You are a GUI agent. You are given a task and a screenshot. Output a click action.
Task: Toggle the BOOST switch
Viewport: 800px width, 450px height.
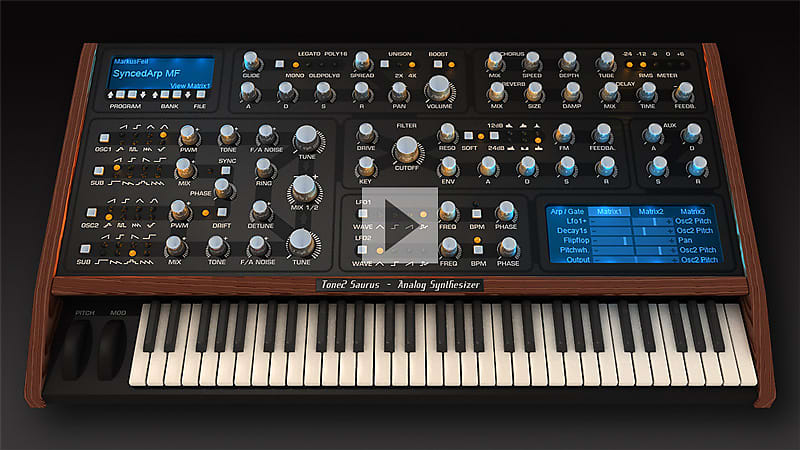[437, 64]
